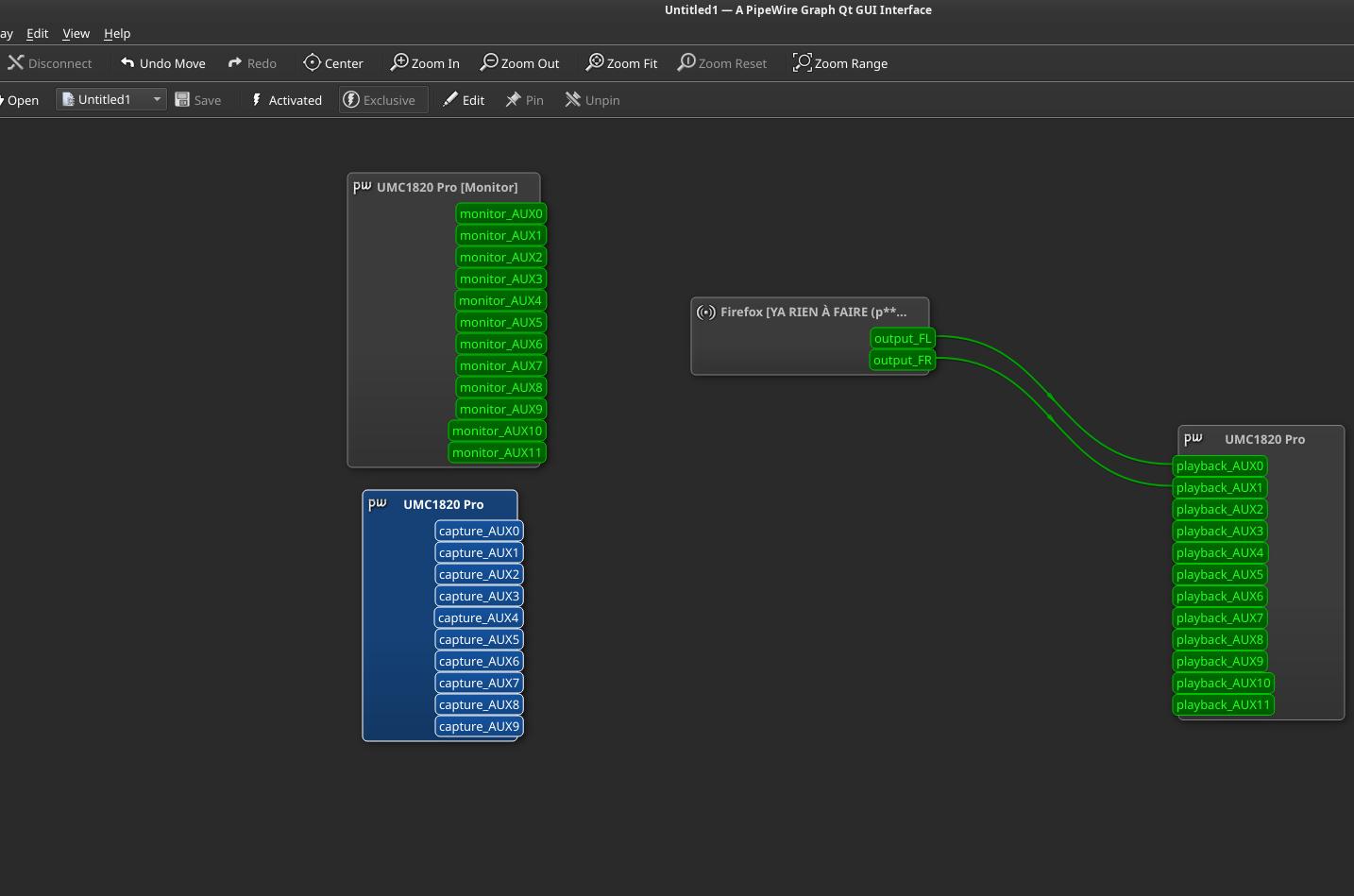
Task: Open the View menu
Action: click(x=76, y=33)
